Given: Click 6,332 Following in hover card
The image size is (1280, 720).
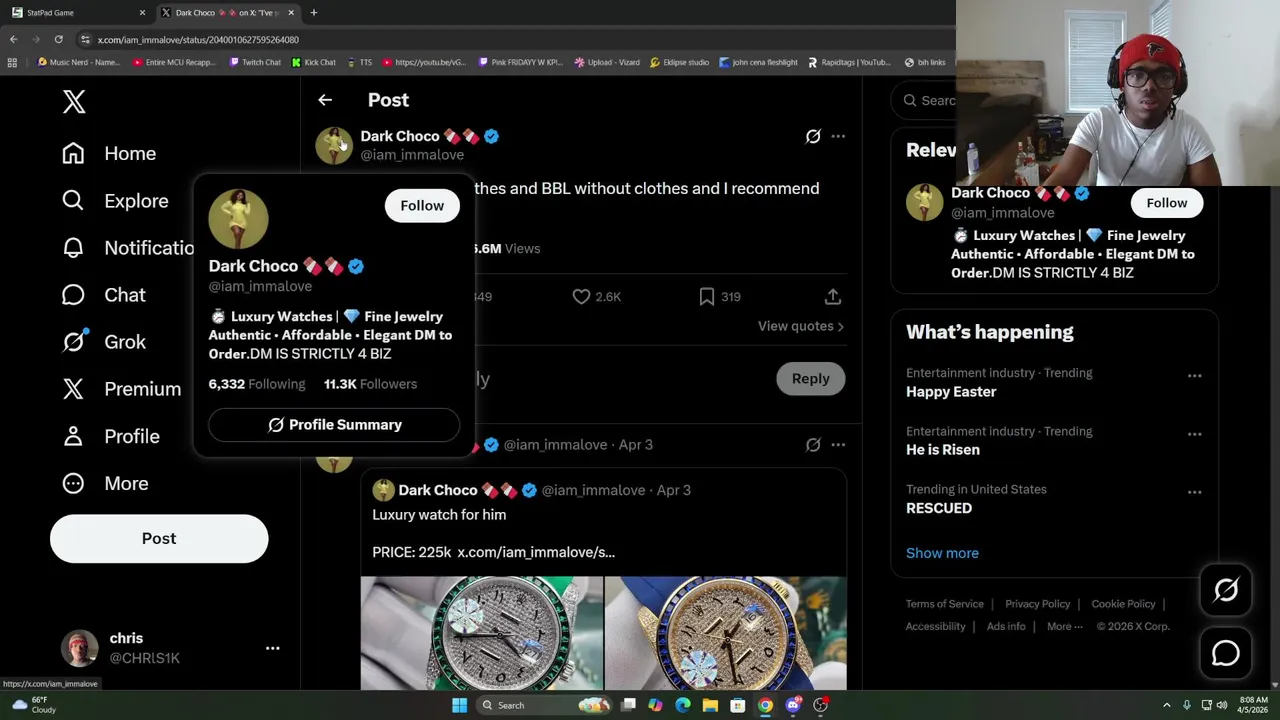Looking at the screenshot, I should (x=257, y=383).
